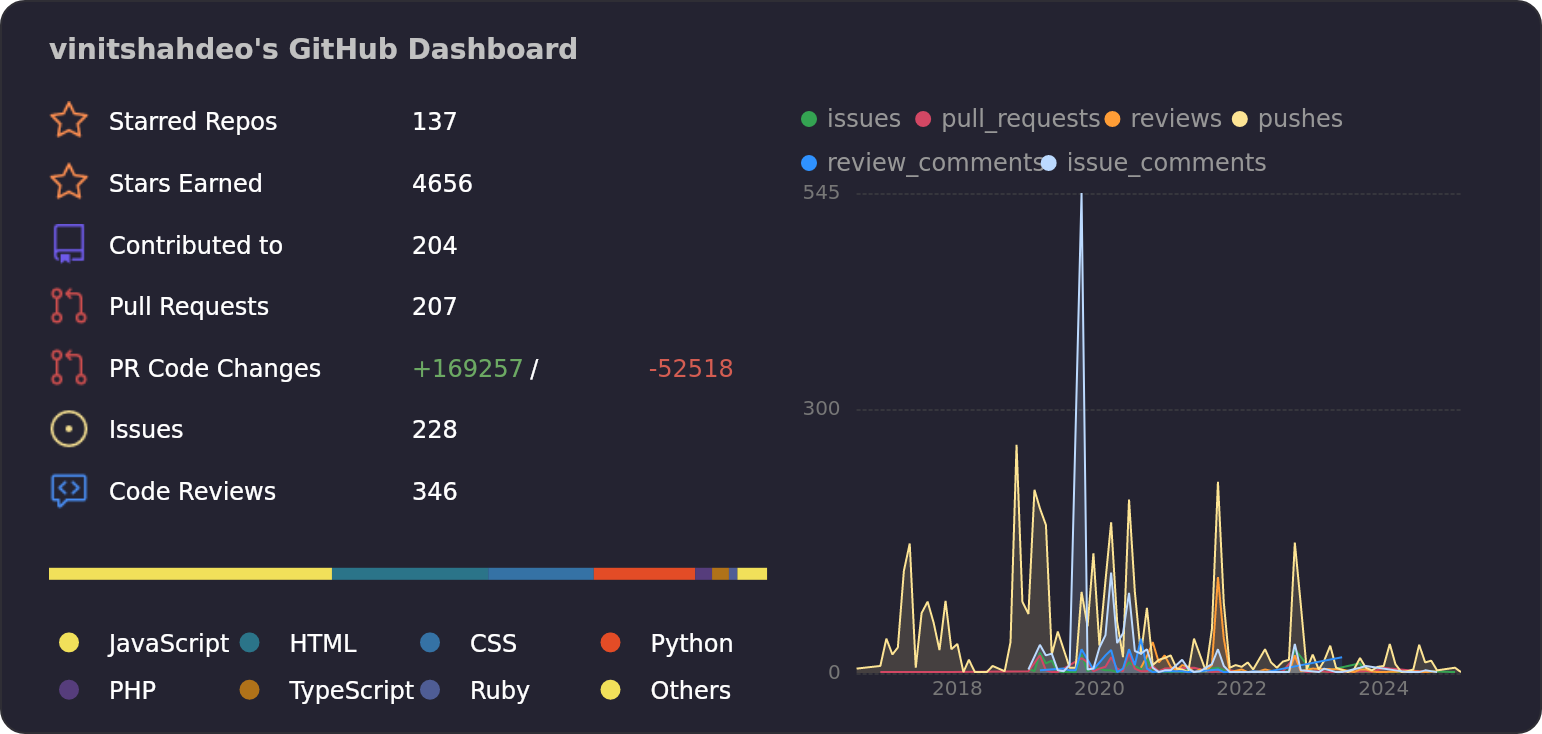
Task: Click the circle icon beside Issues
Action: (68, 429)
